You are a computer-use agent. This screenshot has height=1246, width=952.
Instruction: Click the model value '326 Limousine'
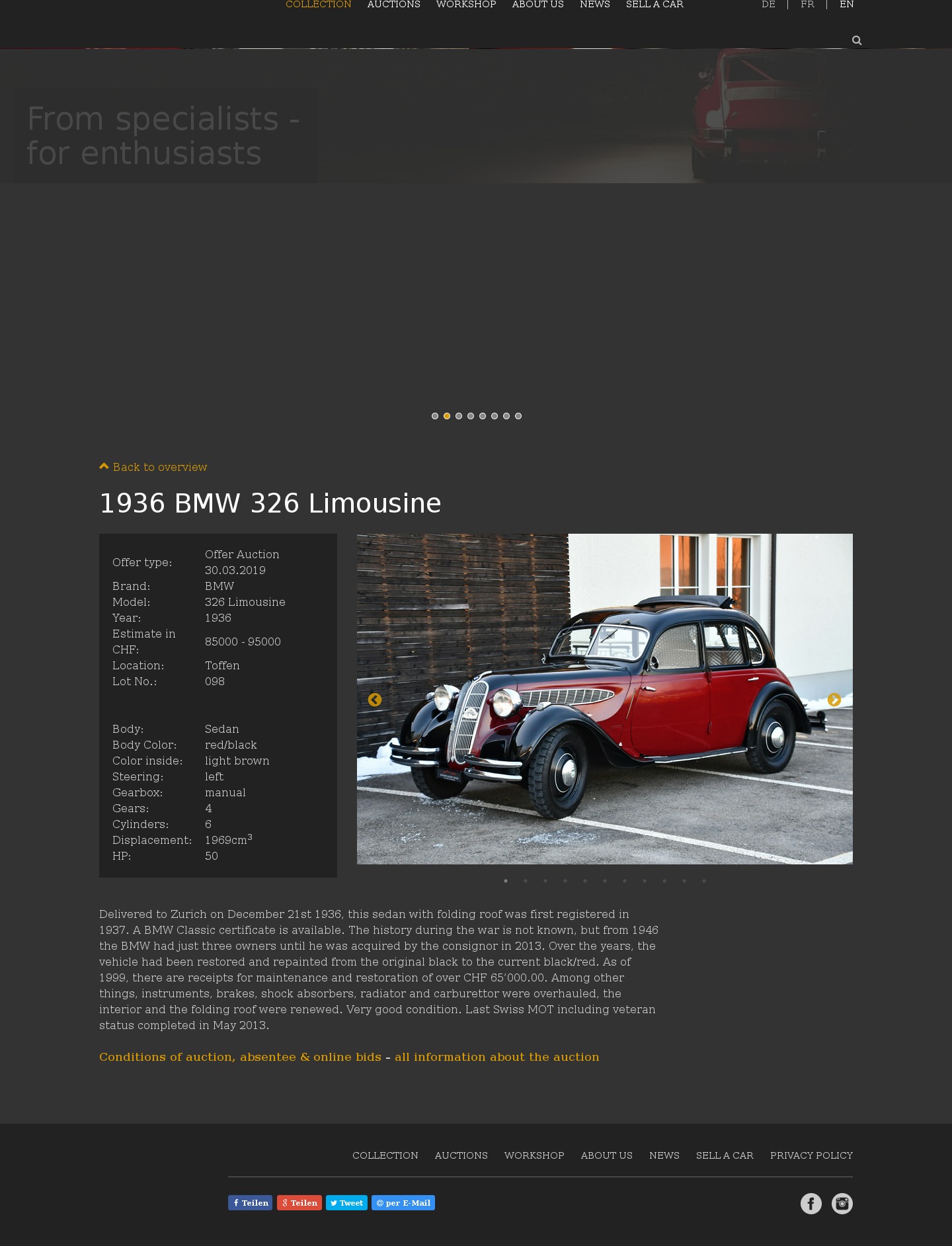coord(245,602)
